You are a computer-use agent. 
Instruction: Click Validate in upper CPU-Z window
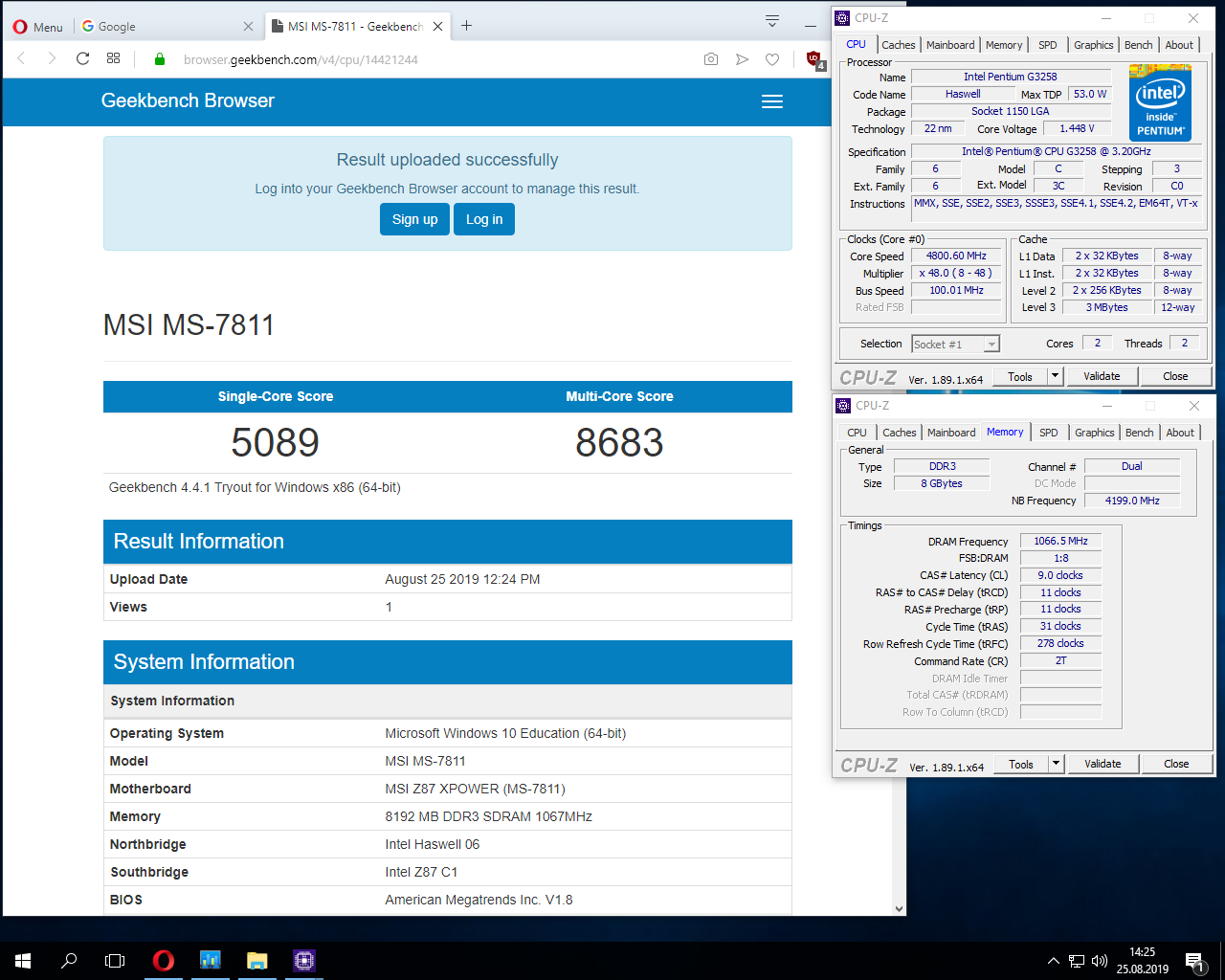coord(1102,376)
